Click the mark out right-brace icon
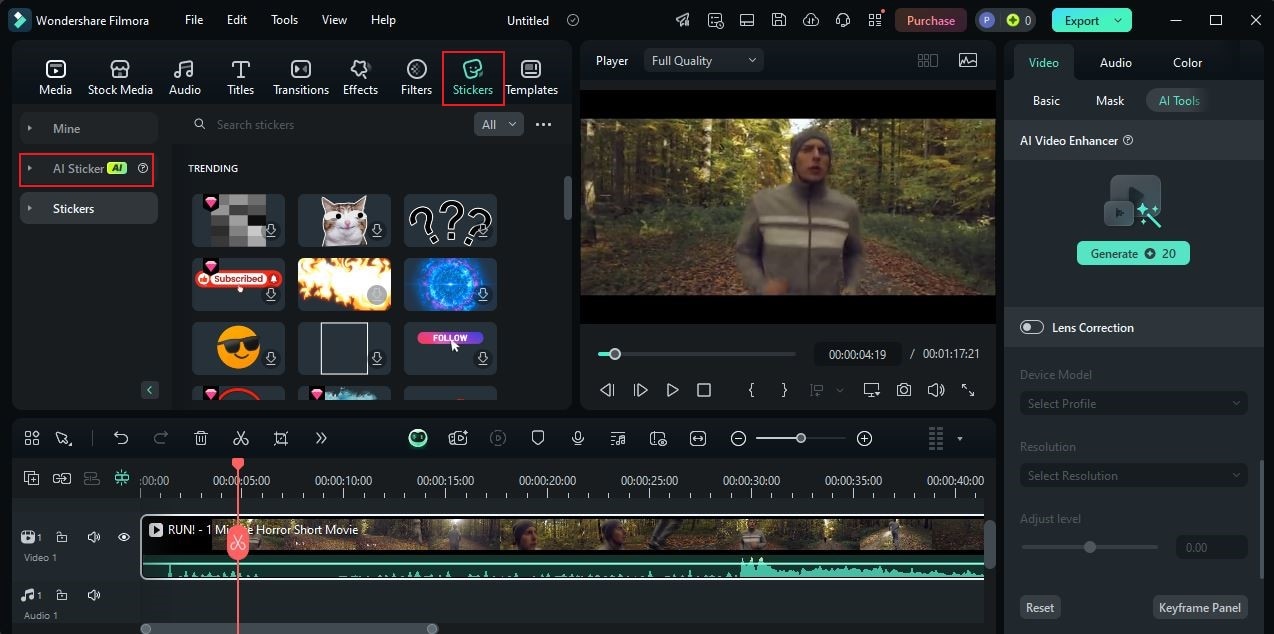Image resolution: width=1274 pixels, height=634 pixels. pyautogui.click(x=784, y=390)
